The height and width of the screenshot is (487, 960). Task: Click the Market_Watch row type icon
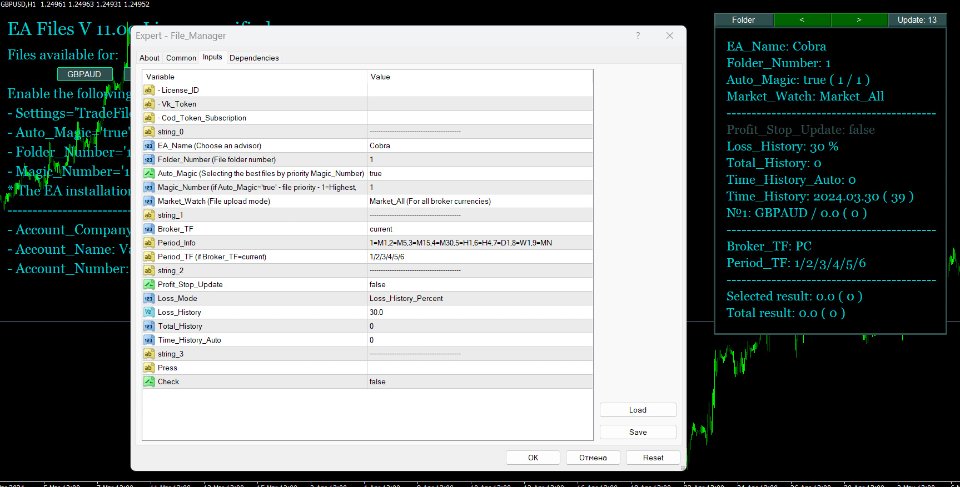(x=149, y=201)
